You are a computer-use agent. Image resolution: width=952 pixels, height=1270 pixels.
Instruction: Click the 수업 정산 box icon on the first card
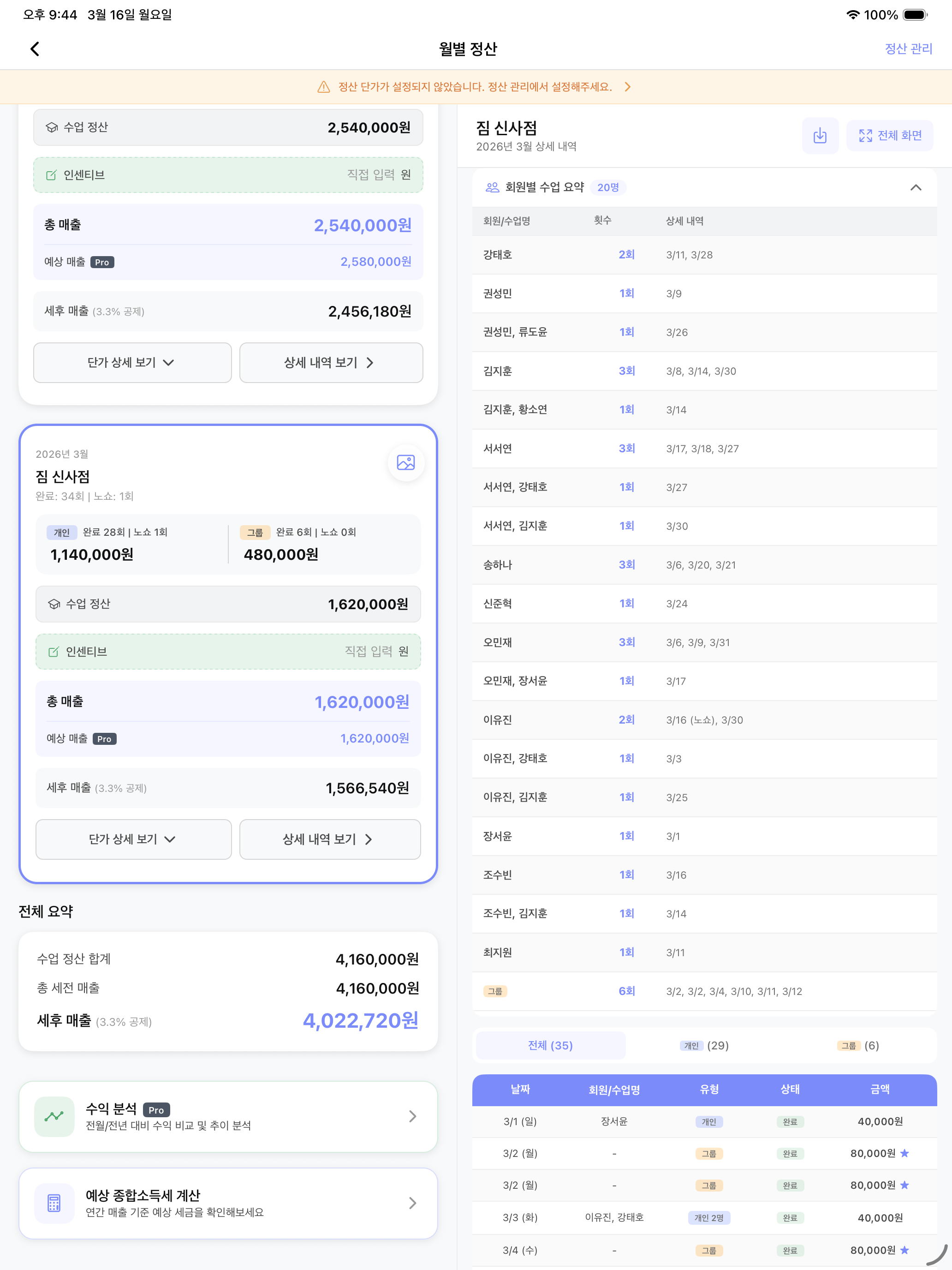click(x=53, y=127)
